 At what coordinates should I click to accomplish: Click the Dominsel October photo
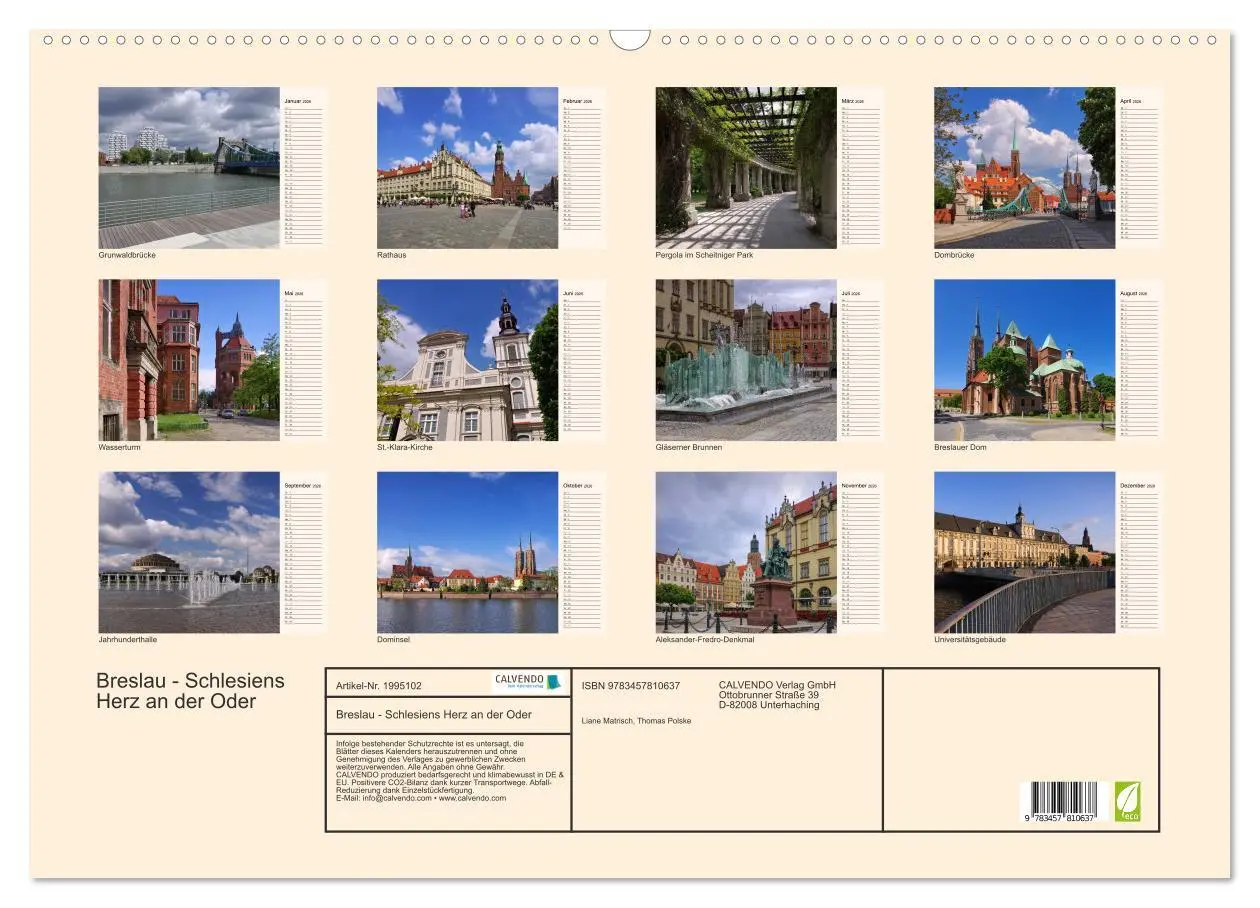coord(467,552)
